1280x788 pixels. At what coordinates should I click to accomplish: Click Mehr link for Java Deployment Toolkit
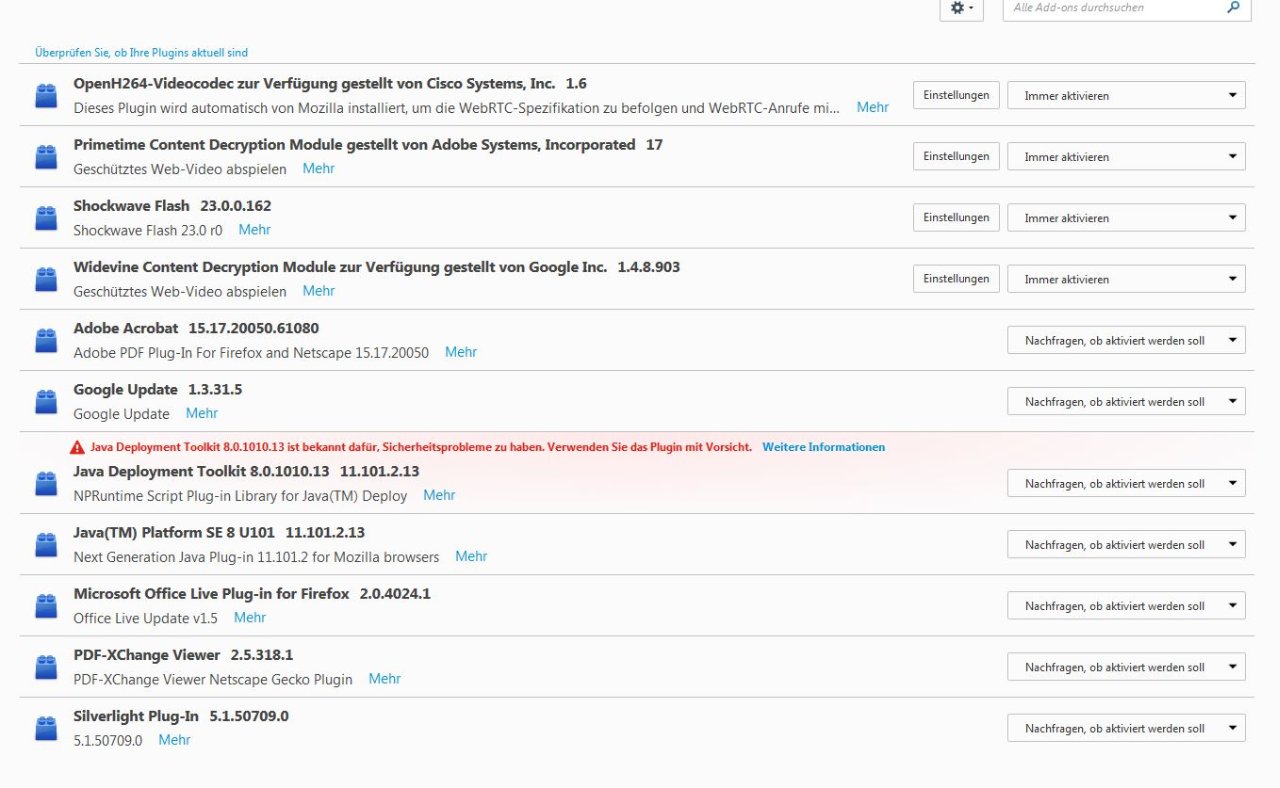440,495
